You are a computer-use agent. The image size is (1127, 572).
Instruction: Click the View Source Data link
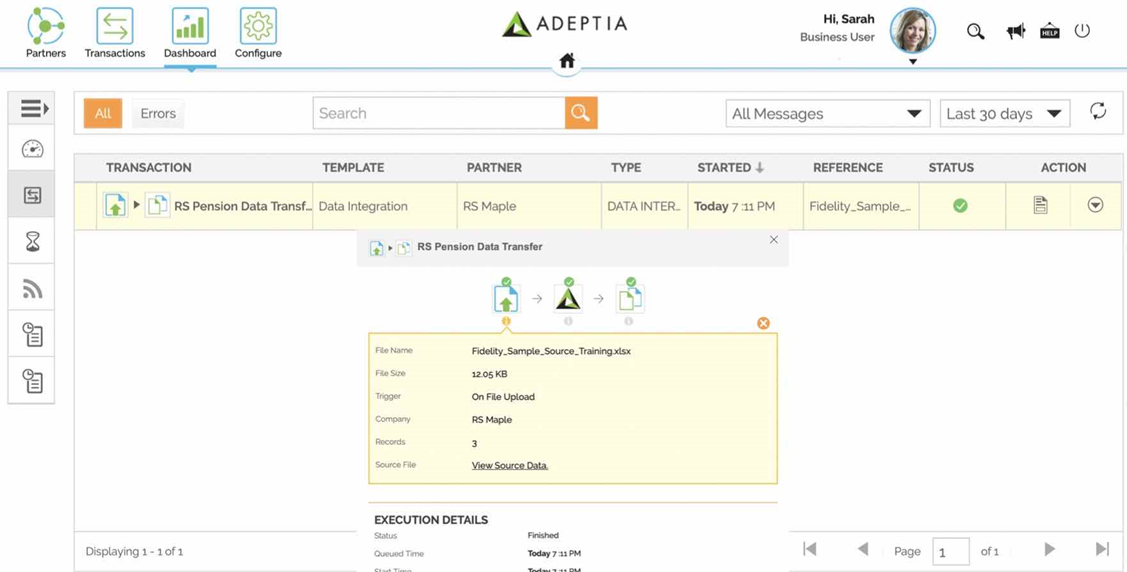point(510,466)
